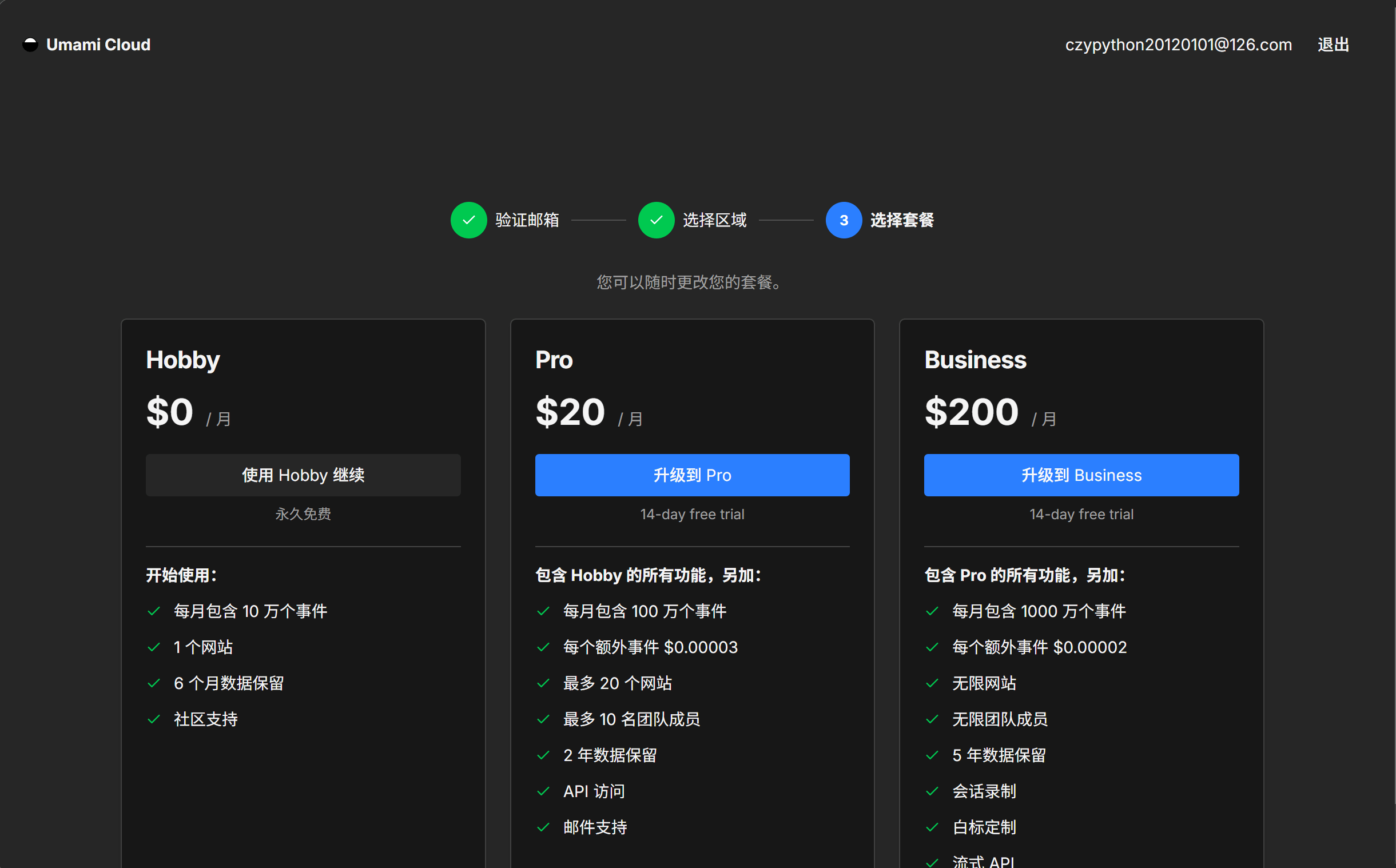Image resolution: width=1396 pixels, height=868 pixels.
Task: Click the Umami logo icon
Action: point(30,45)
